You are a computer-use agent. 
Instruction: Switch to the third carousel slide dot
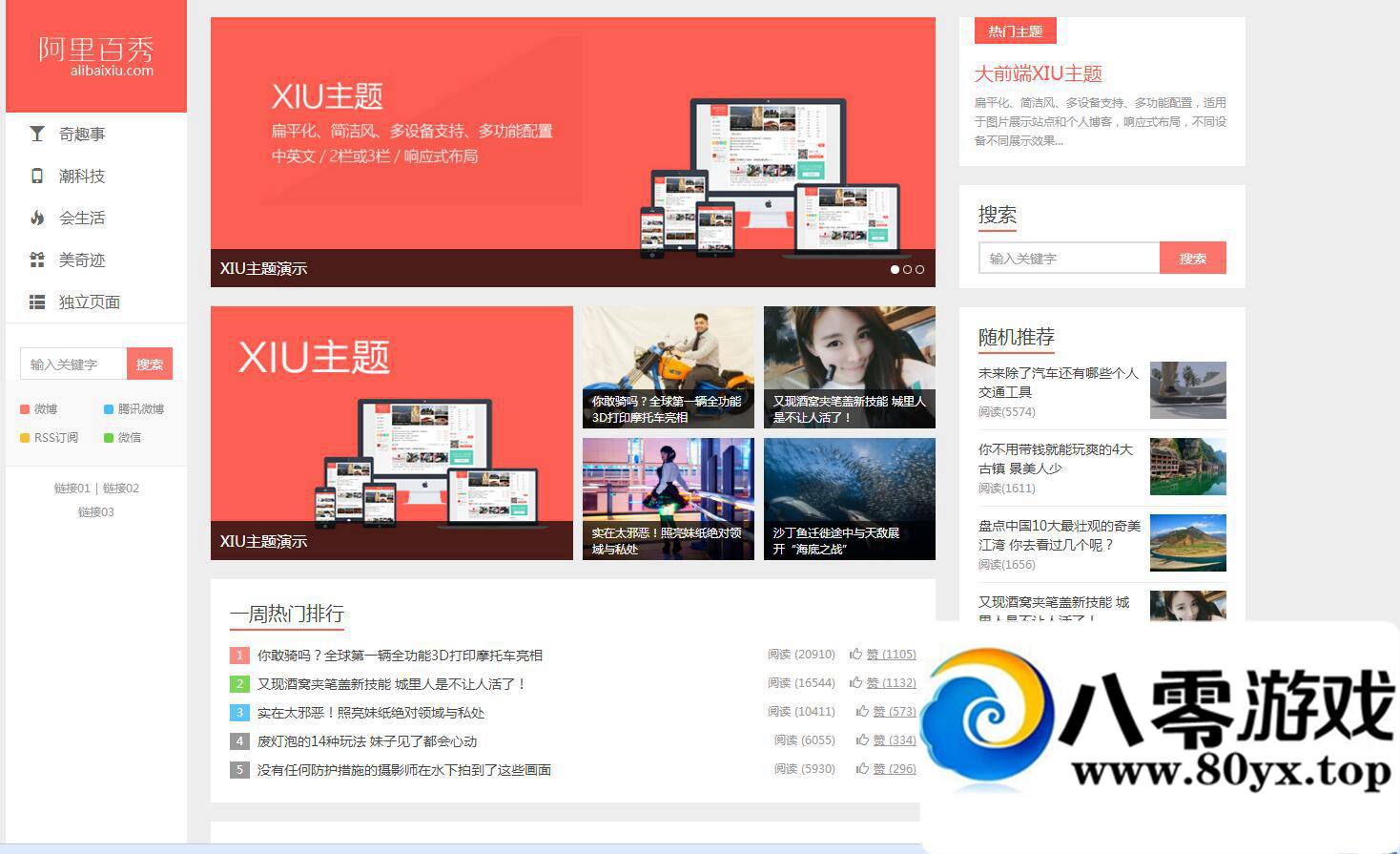point(919,270)
